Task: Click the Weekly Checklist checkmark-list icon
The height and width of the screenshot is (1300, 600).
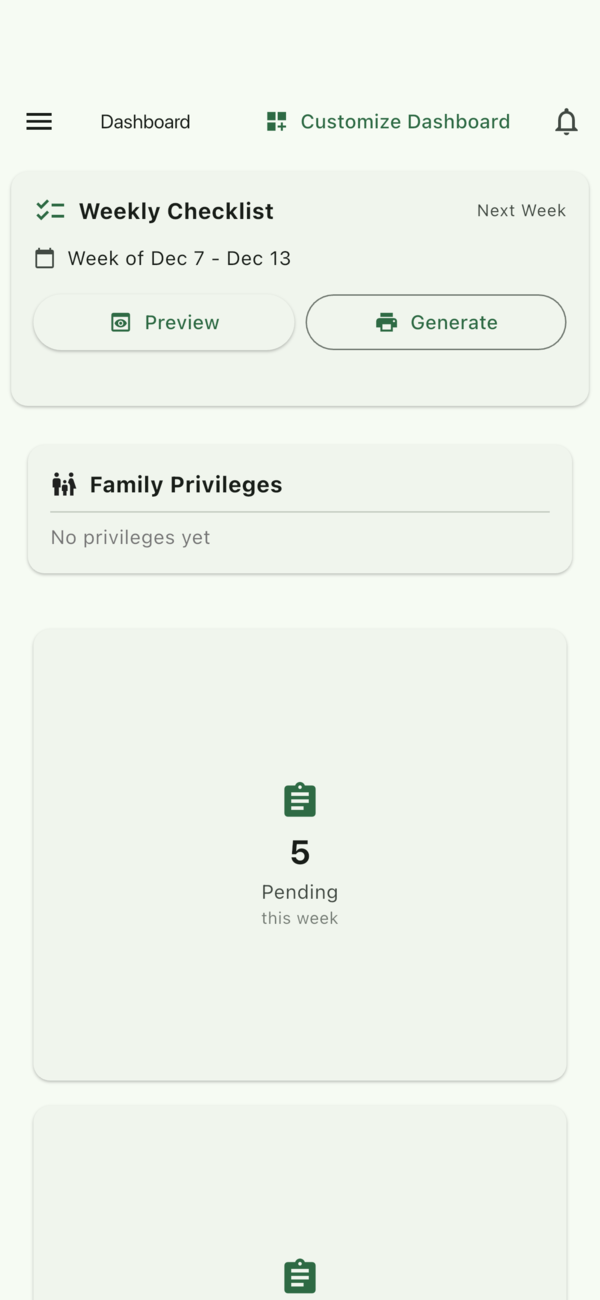Action: point(50,210)
